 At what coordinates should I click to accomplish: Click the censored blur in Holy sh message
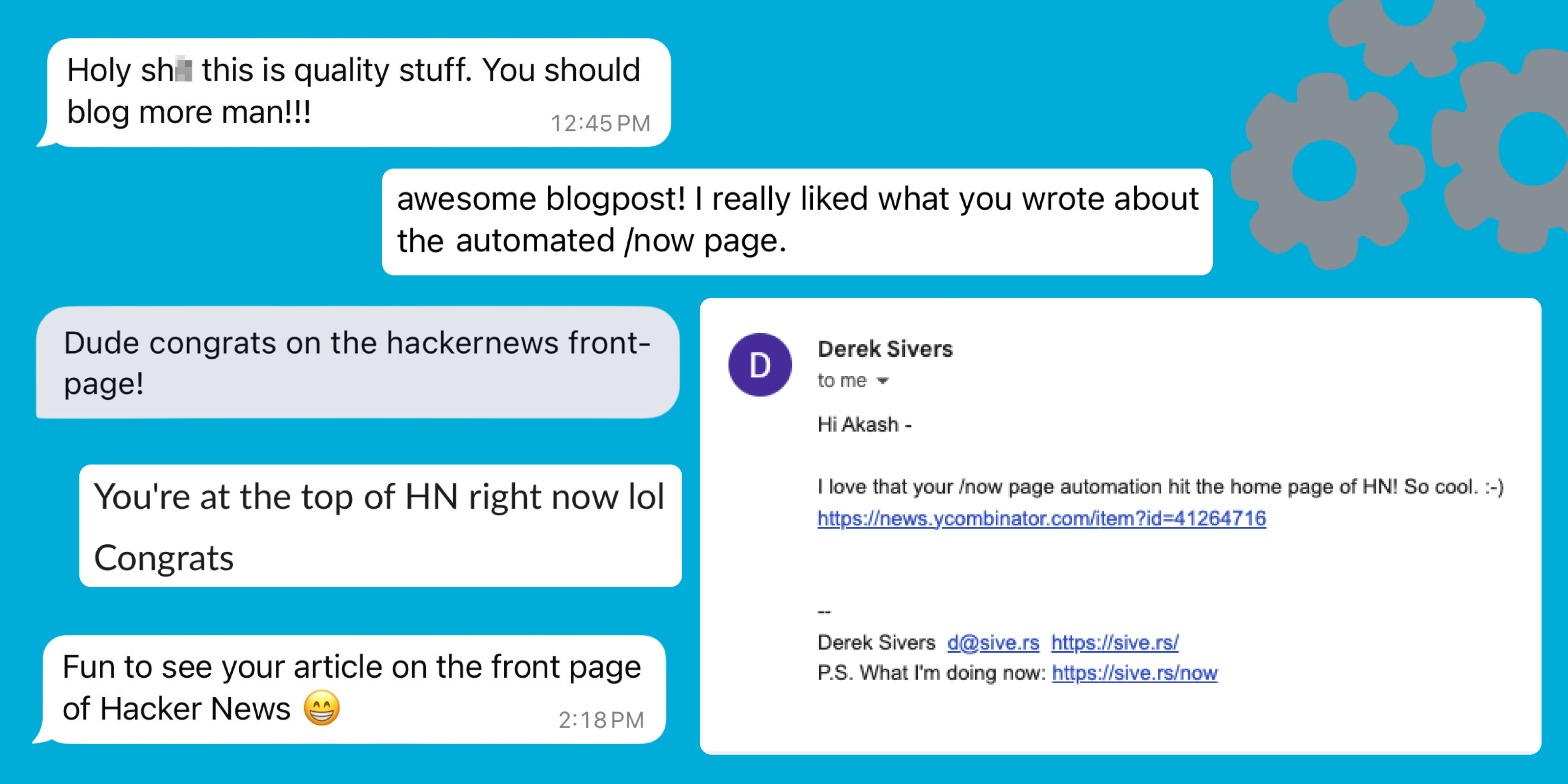(x=183, y=68)
